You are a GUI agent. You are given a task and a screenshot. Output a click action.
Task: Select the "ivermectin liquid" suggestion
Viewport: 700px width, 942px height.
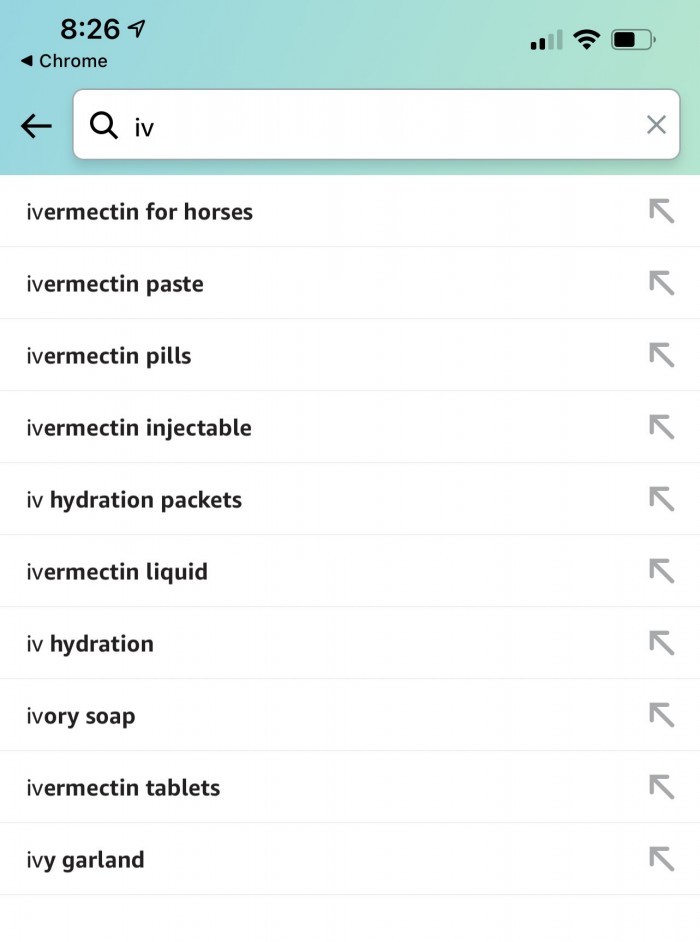pyautogui.click(x=117, y=572)
